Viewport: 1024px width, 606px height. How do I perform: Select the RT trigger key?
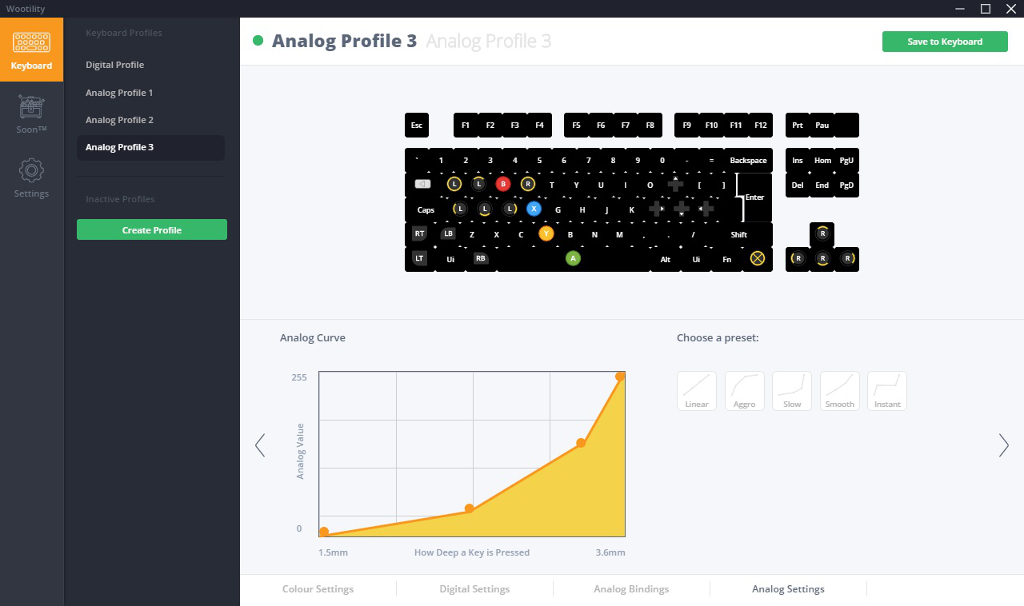click(x=420, y=234)
